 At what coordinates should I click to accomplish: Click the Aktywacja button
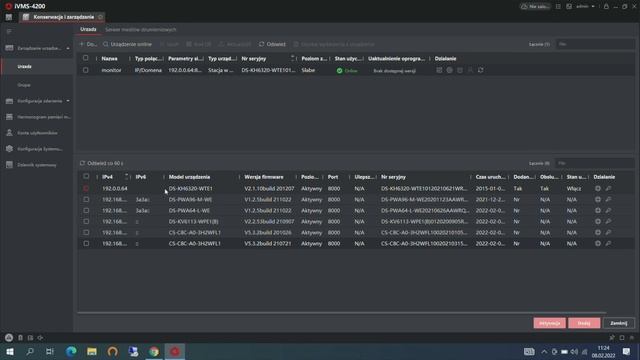[x=549, y=323]
